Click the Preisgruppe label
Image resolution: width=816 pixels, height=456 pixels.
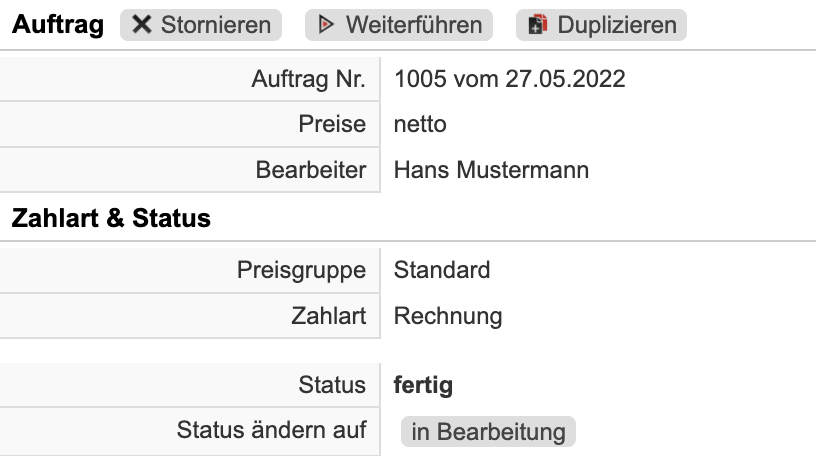pyautogui.click(x=301, y=270)
